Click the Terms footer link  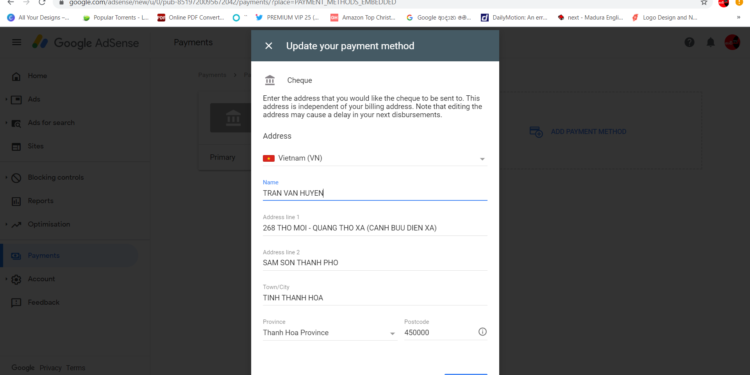[76, 368]
